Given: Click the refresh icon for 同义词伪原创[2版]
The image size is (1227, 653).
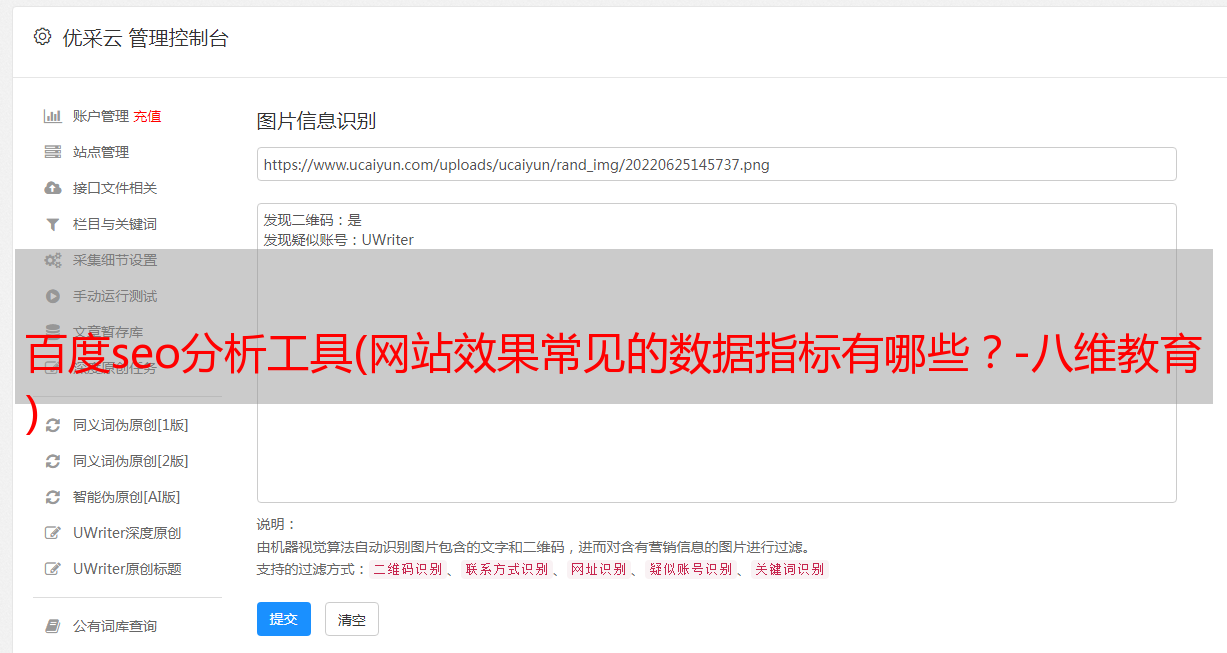Looking at the screenshot, I should pos(53,461).
